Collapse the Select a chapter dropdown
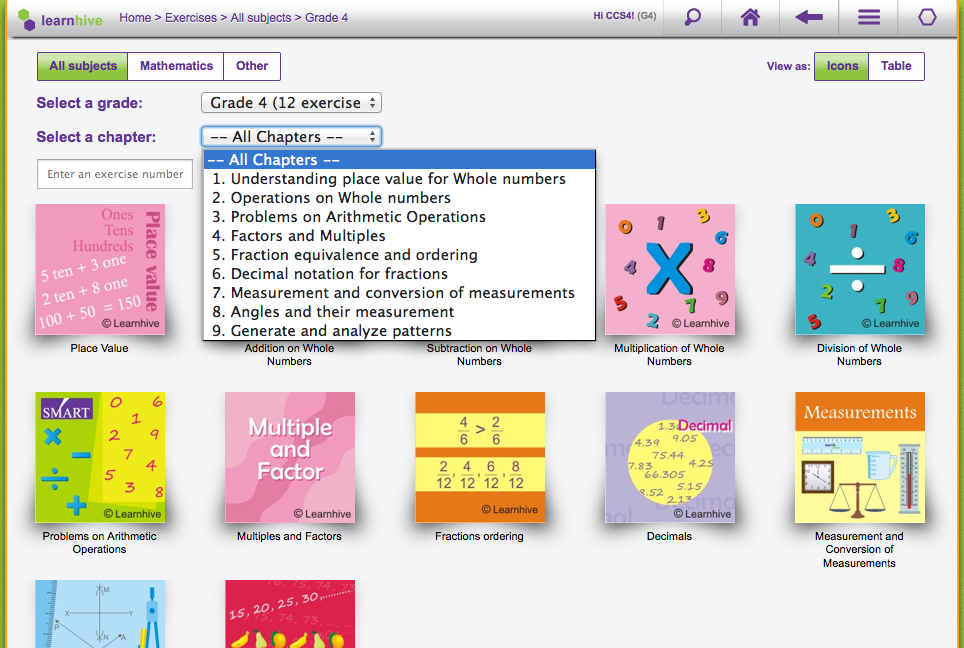The width and height of the screenshot is (964, 648). (x=291, y=136)
